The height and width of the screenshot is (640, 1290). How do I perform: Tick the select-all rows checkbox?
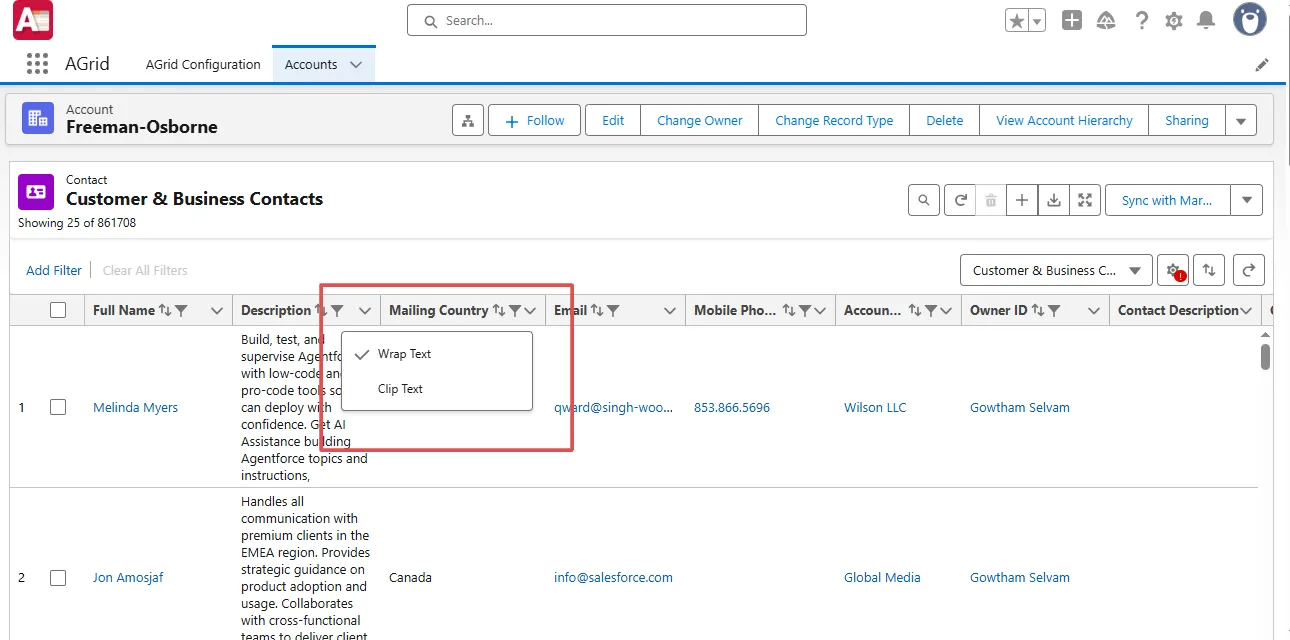[x=58, y=310]
